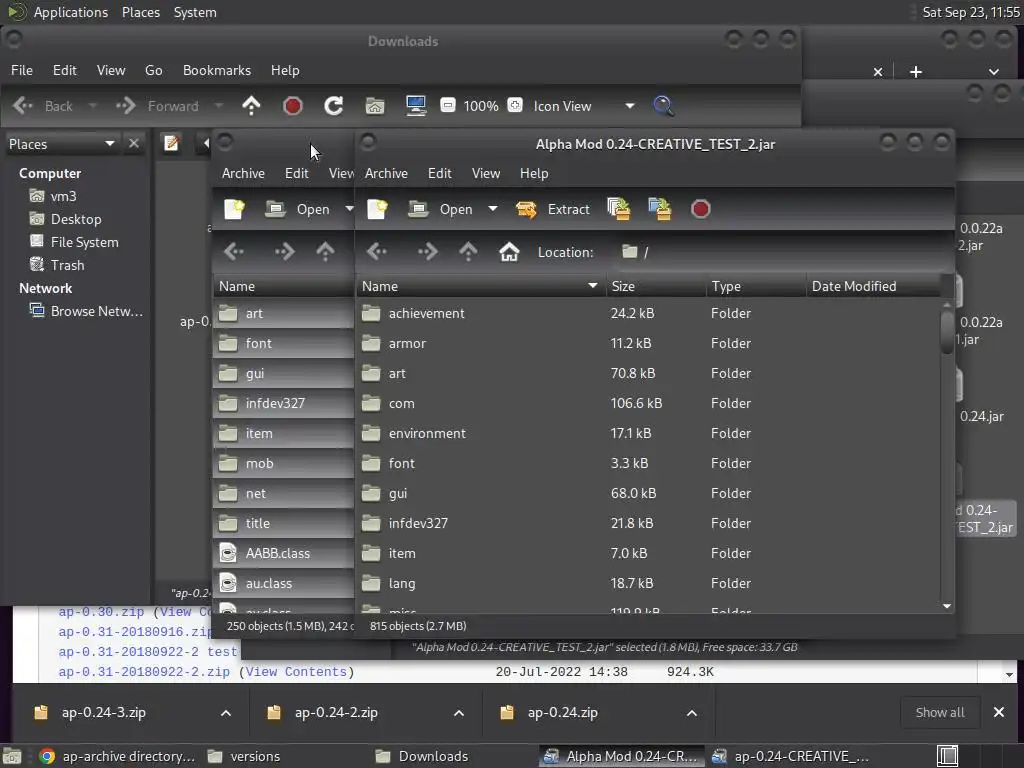Click the Up arrow in Downloads toolbar
The width and height of the screenshot is (1024, 768).
[251, 106]
